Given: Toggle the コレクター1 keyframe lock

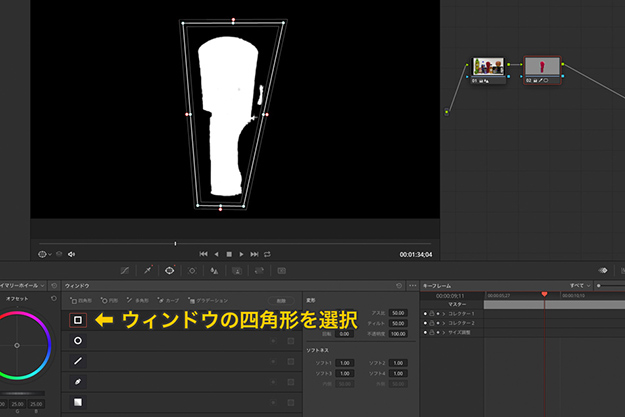Looking at the screenshot, I should 431,314.
